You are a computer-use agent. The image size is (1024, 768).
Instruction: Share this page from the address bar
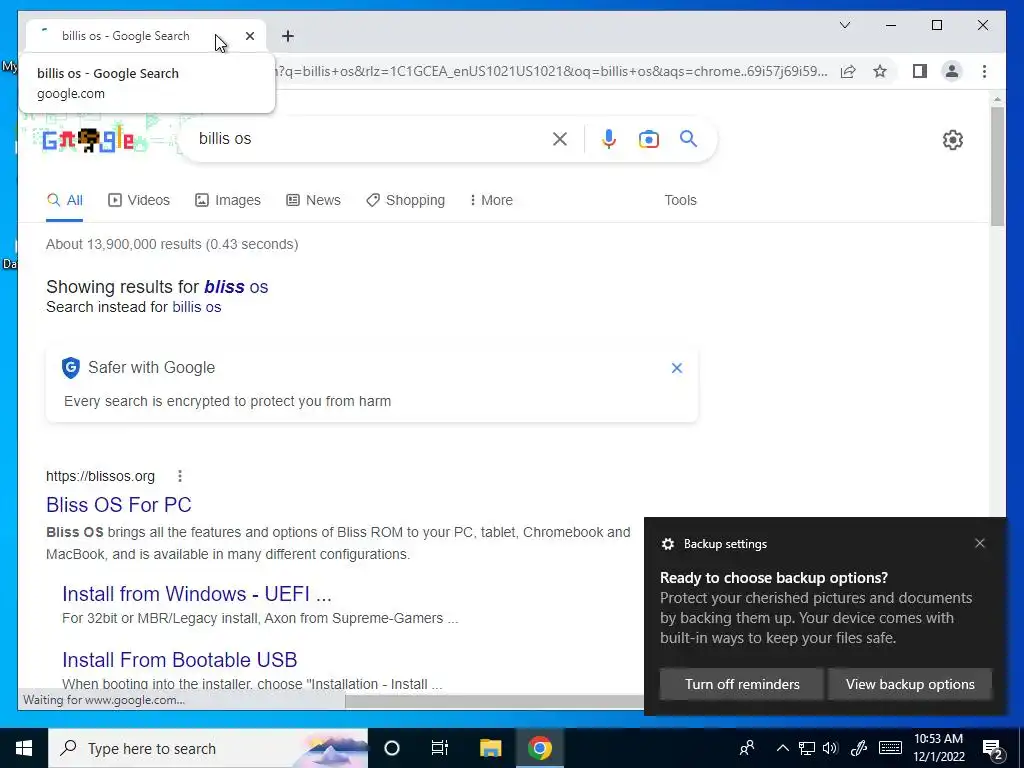848,71
